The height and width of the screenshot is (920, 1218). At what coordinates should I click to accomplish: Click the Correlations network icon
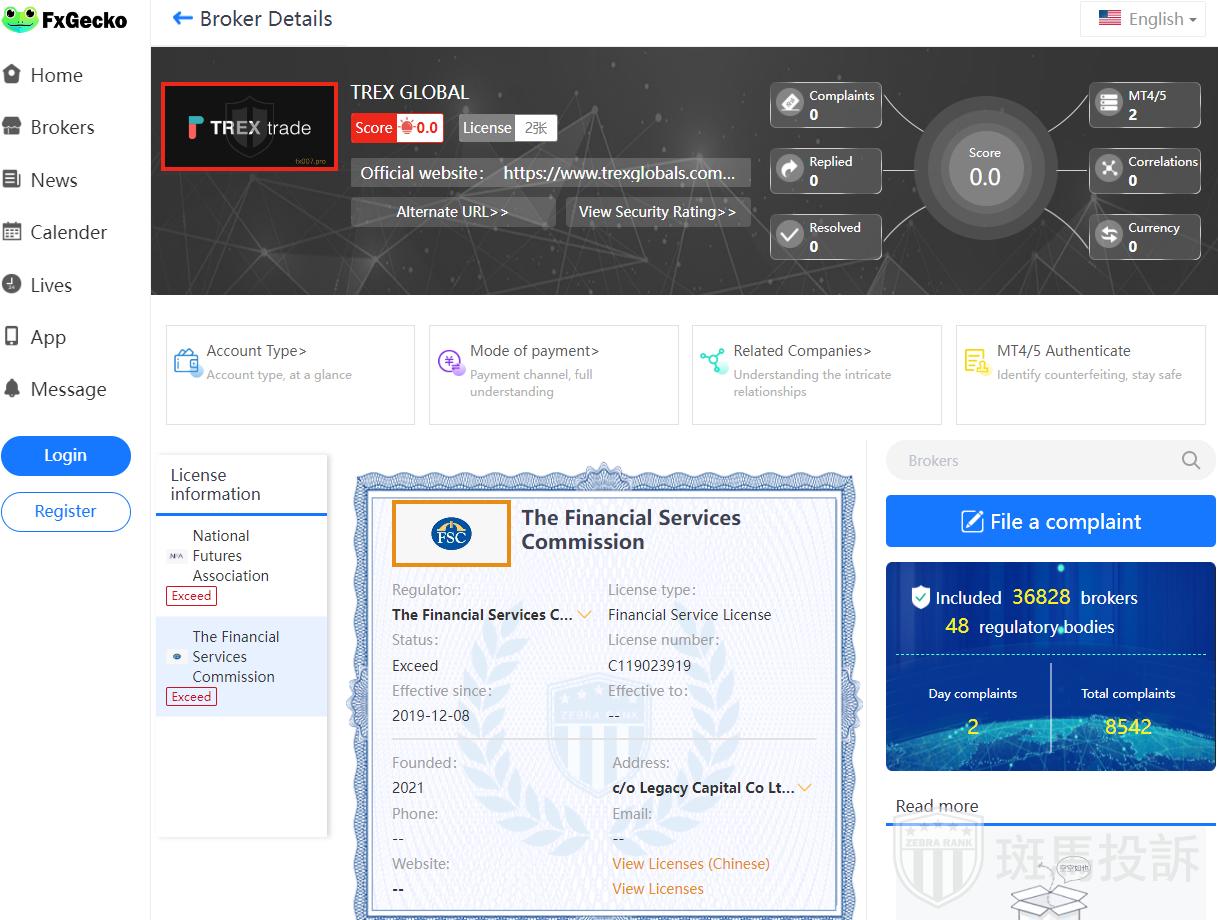[x=1109, y=170]
